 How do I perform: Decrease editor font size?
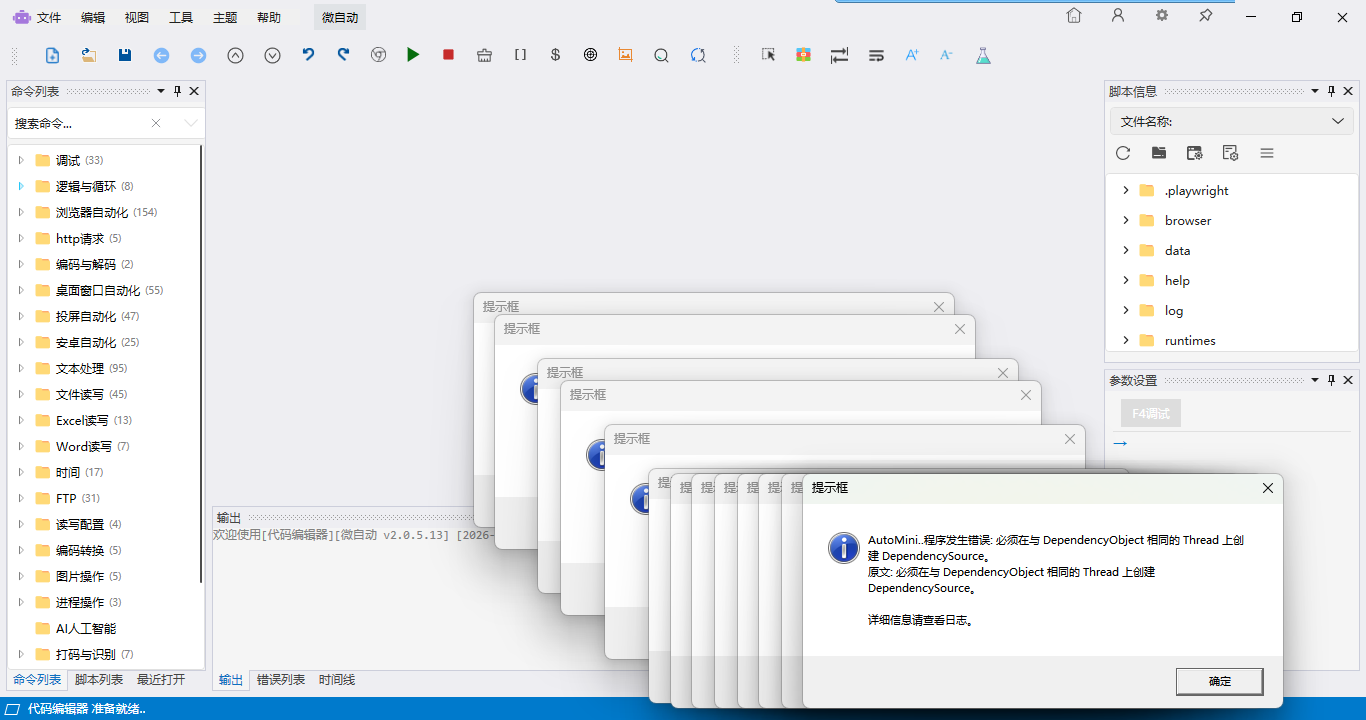[946, 55]
